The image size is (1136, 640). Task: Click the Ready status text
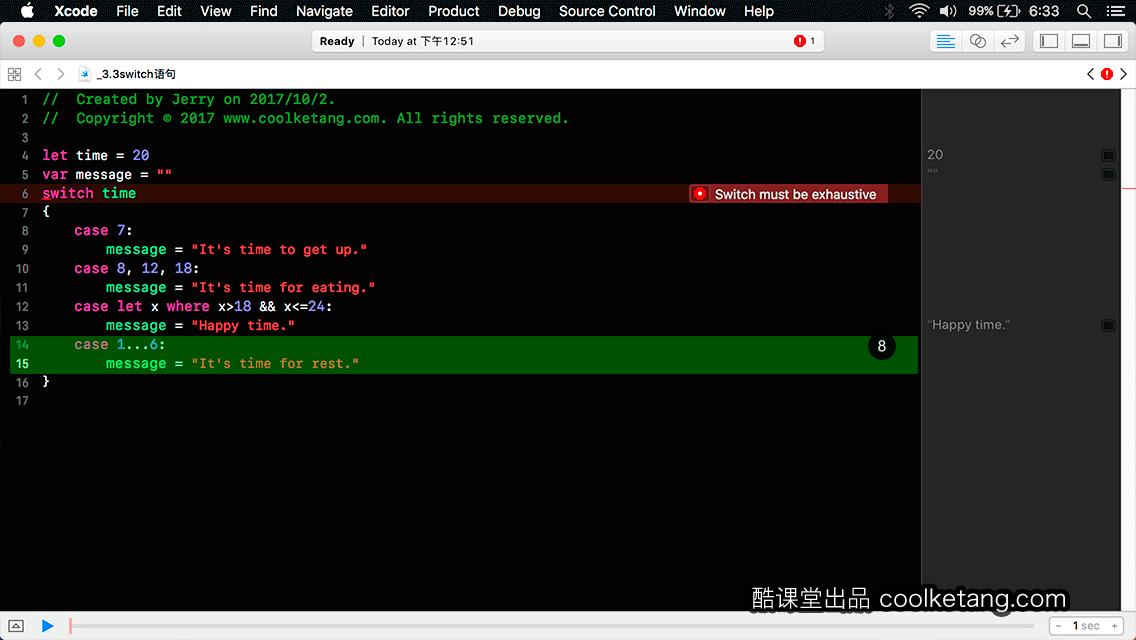click(337, 41)
